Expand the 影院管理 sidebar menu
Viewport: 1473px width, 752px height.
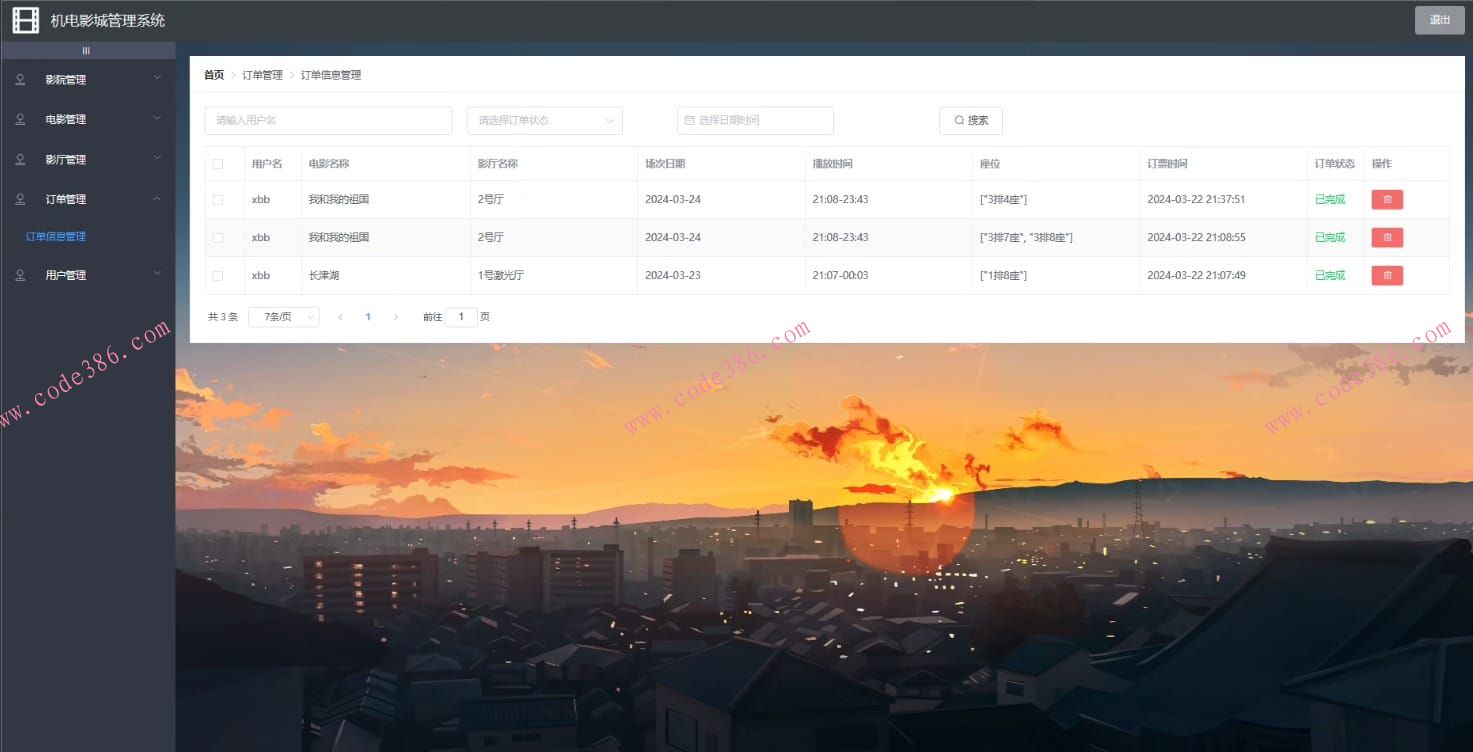pos(88,80)
